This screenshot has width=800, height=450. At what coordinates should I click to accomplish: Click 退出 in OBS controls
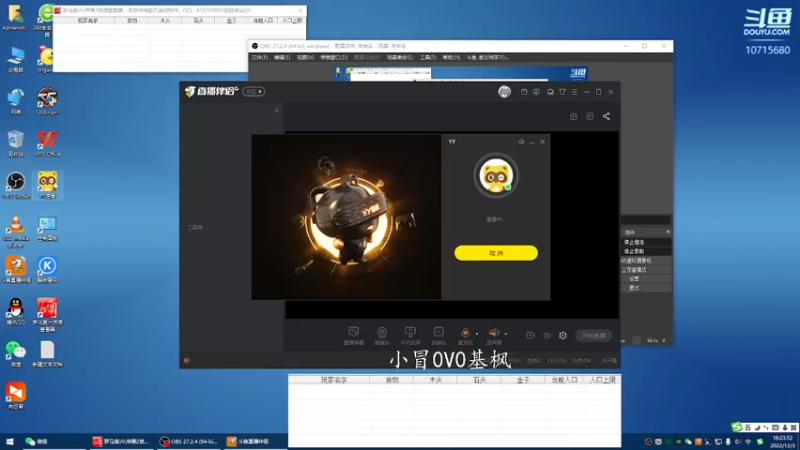(645, 288)
